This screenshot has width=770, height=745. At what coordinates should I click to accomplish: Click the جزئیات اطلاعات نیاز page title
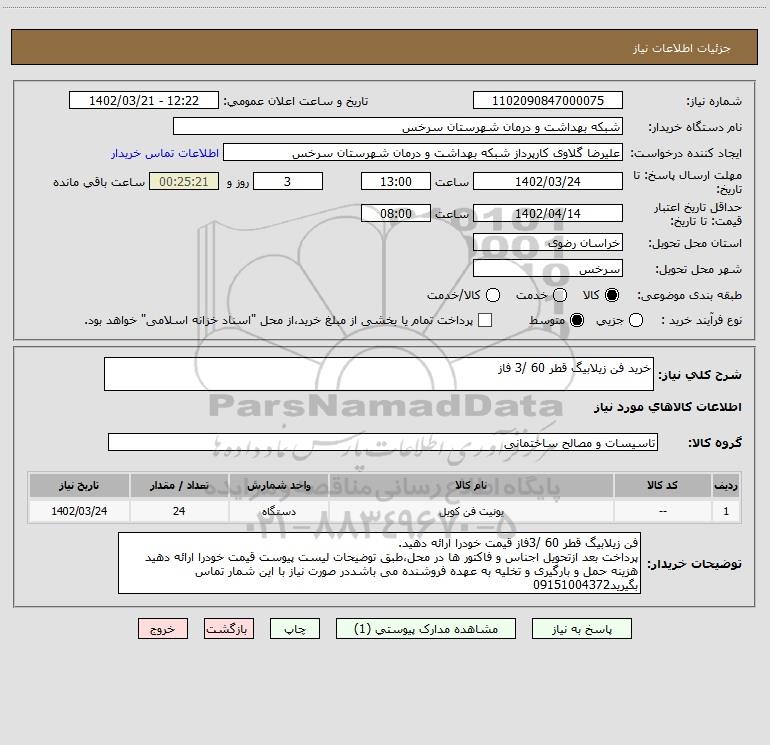click(681, 48)
